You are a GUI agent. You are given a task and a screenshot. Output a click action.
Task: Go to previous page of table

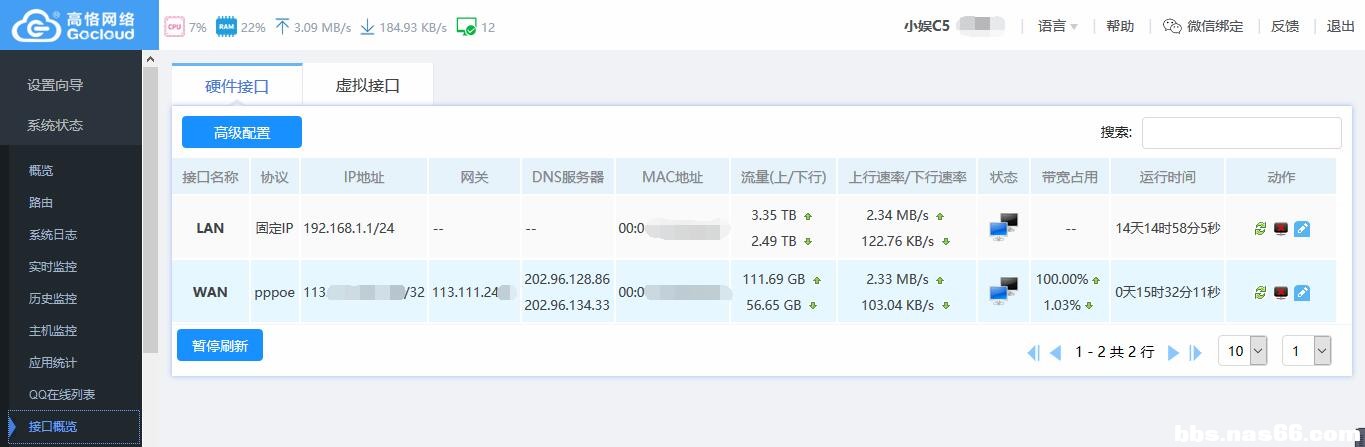(1055, 352)
